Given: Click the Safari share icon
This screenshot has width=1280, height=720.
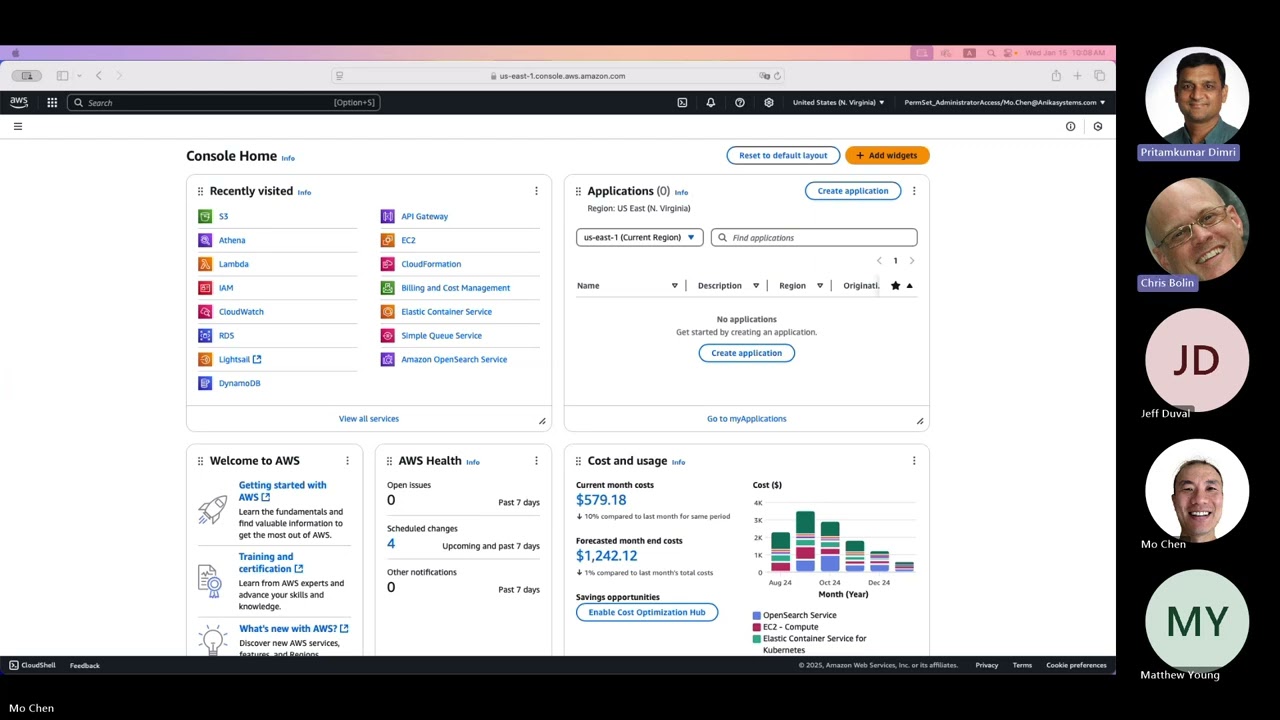Looking at the screenshot, I should click(1056, 76).
